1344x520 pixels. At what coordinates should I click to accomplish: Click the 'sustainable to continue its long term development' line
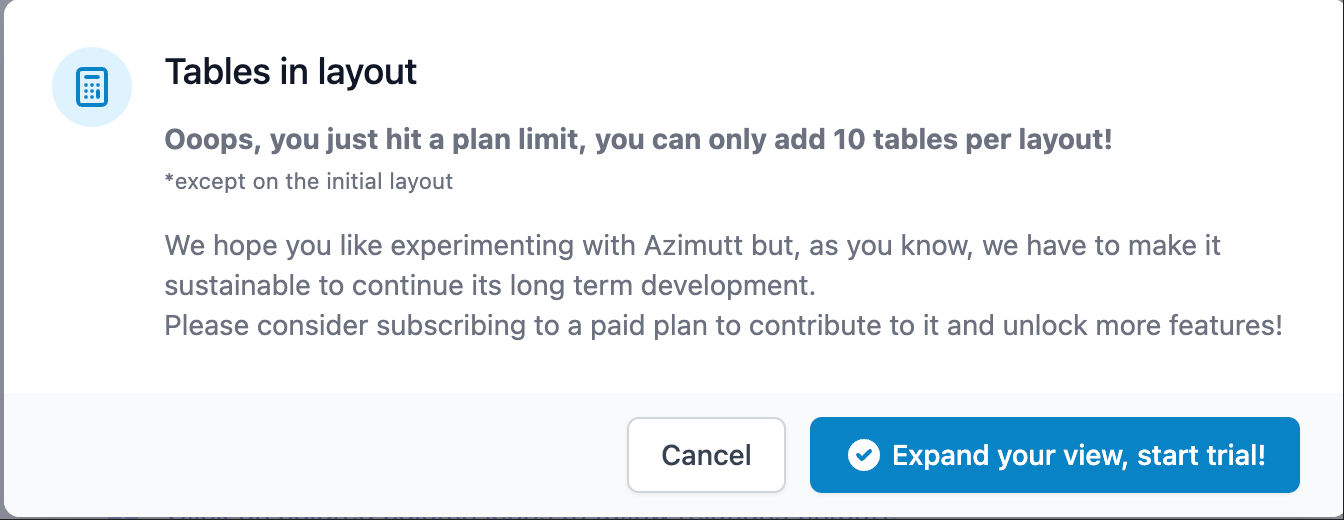490,285
